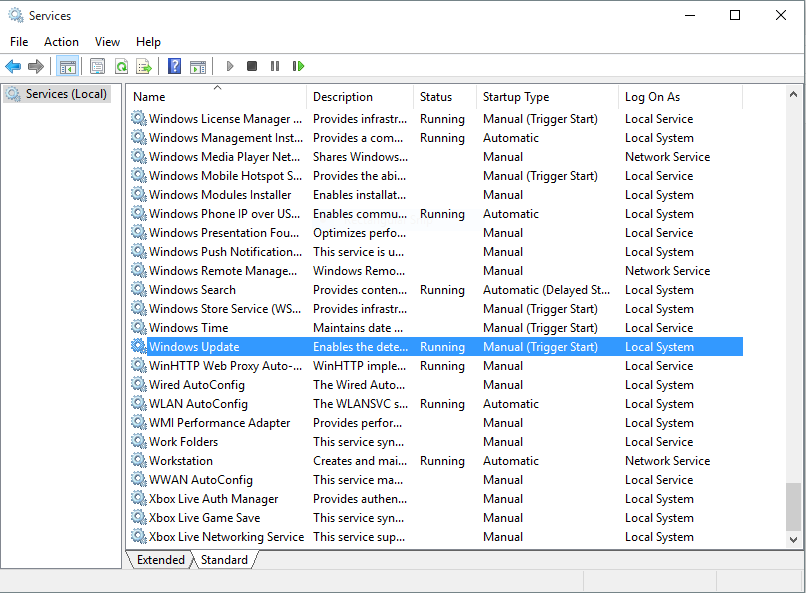Screen dimensions: 806x593
Task: Open the View menu
Action: coord(107,42)
